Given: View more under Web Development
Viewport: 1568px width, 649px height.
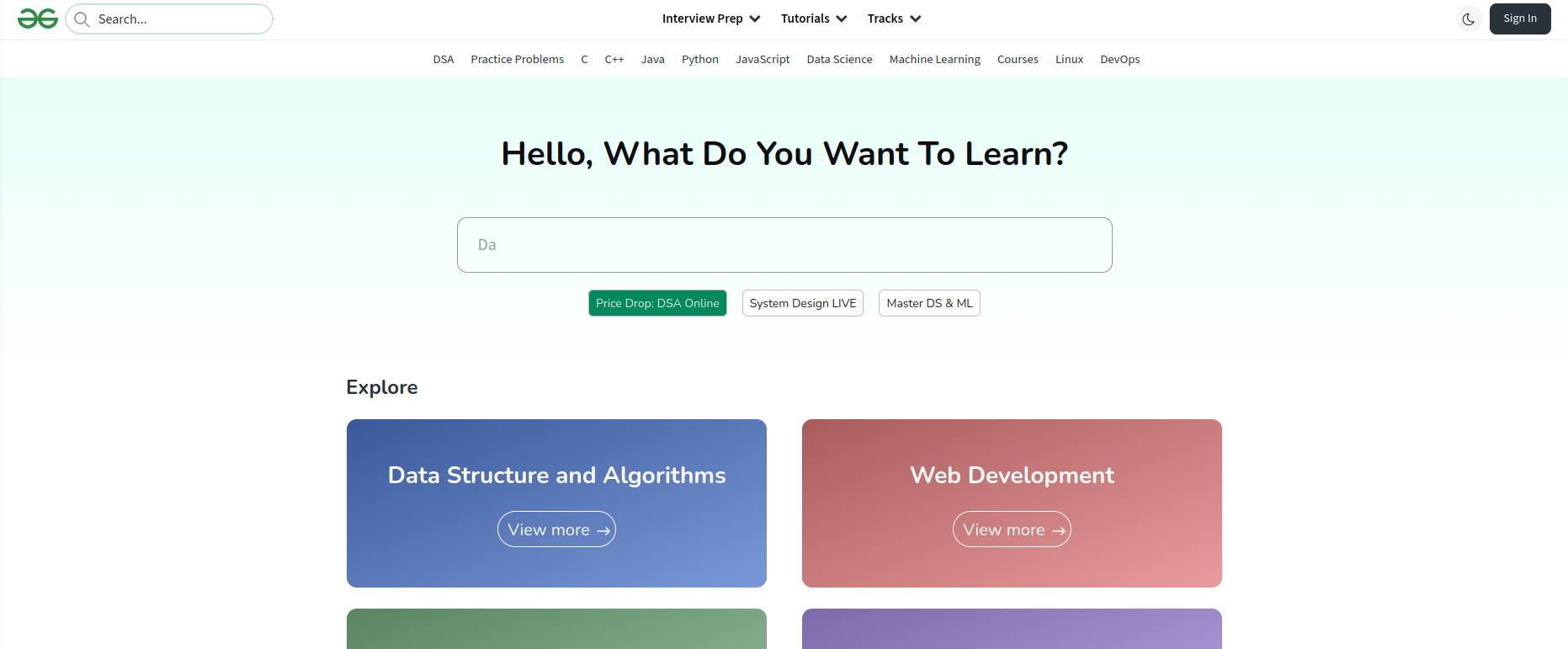Looking at the screenshot, I should pyautogui.click(x=1012, y=529).
